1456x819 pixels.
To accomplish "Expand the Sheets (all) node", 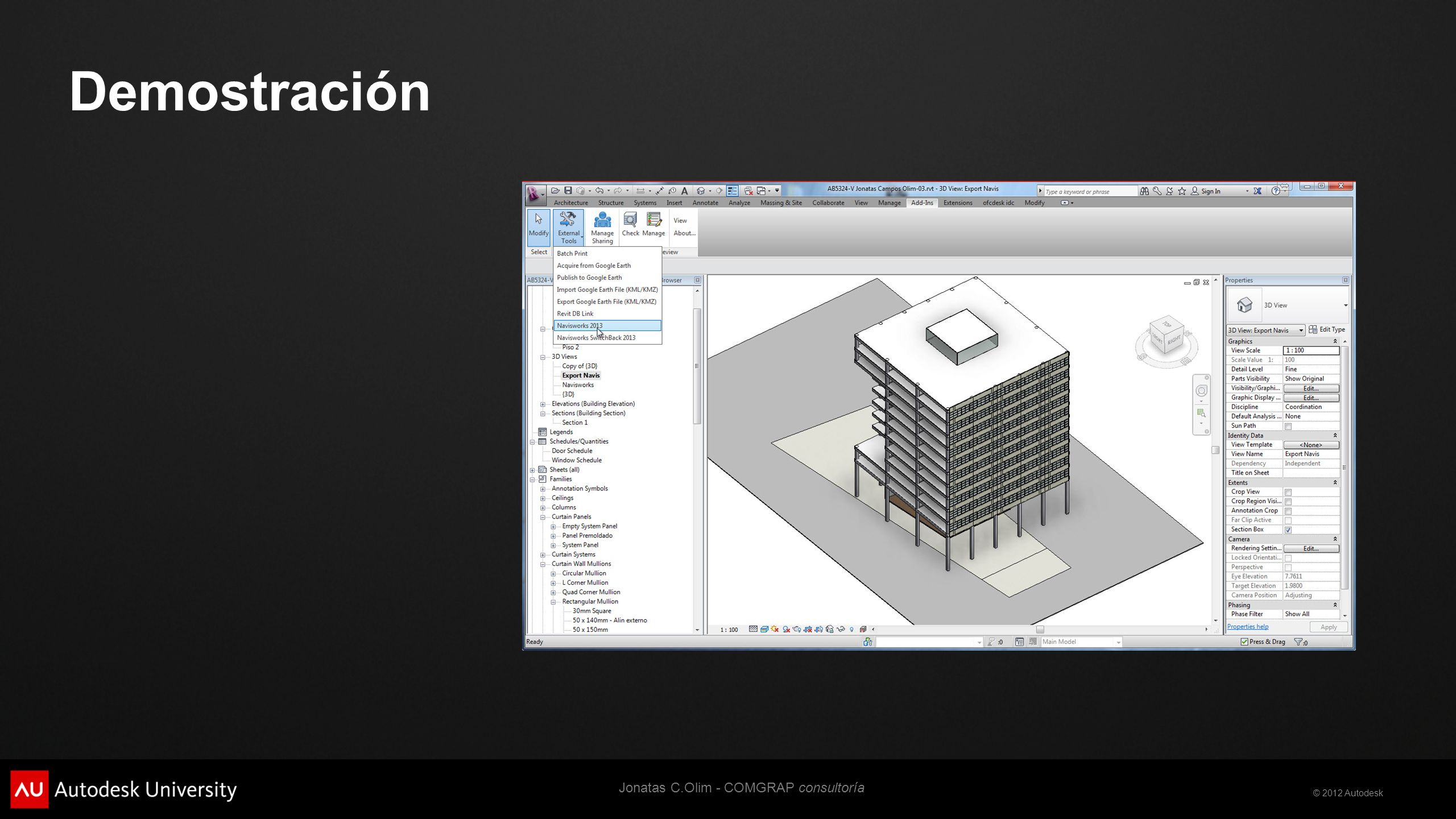I will click(x=532, y=470).
